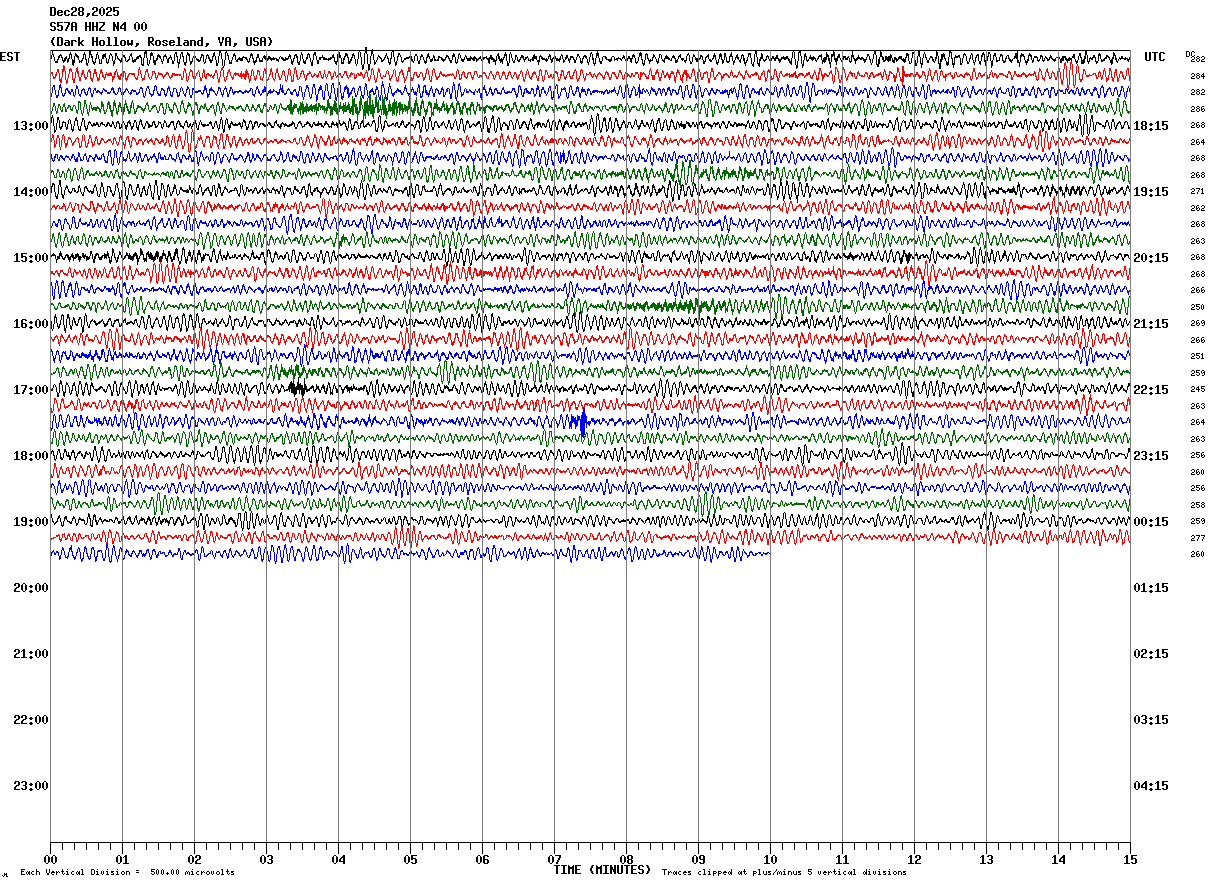Click the TIME (MINUTES) axis title
This screenshot has width=1210, height=886.
tap(602, 870)
